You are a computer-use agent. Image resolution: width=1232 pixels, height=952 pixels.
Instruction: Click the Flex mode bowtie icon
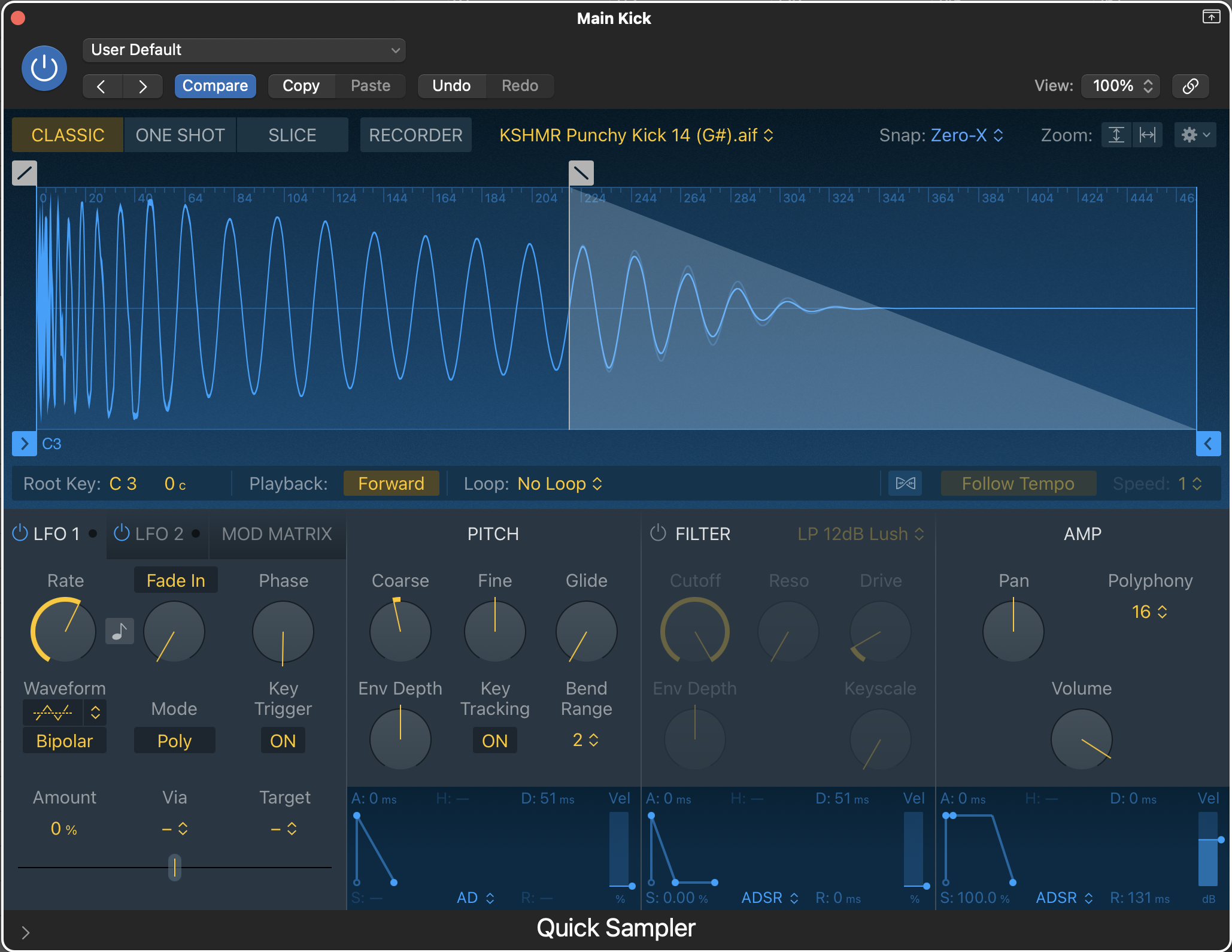[905, 483]
